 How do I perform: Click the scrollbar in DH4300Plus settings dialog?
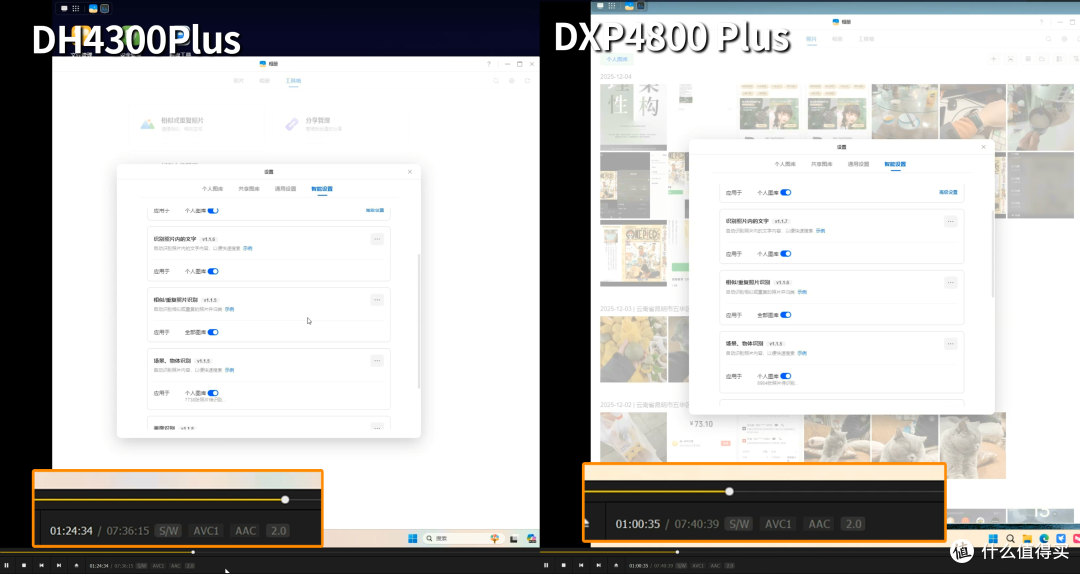[418, 321]
